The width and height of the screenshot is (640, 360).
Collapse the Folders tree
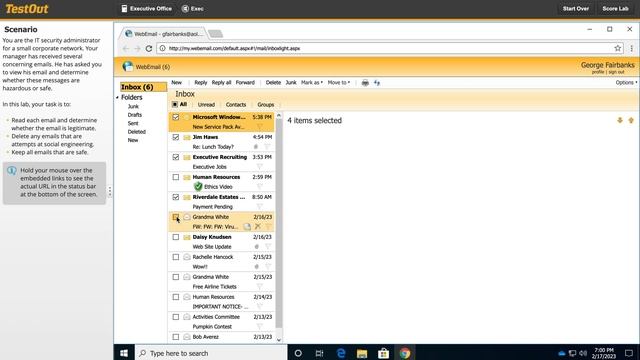[x=117, y=98]
